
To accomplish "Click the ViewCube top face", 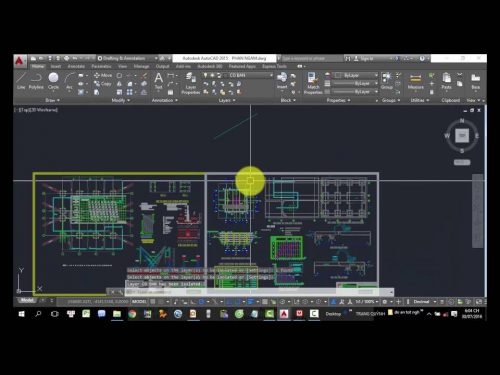I will pos(462,135).
